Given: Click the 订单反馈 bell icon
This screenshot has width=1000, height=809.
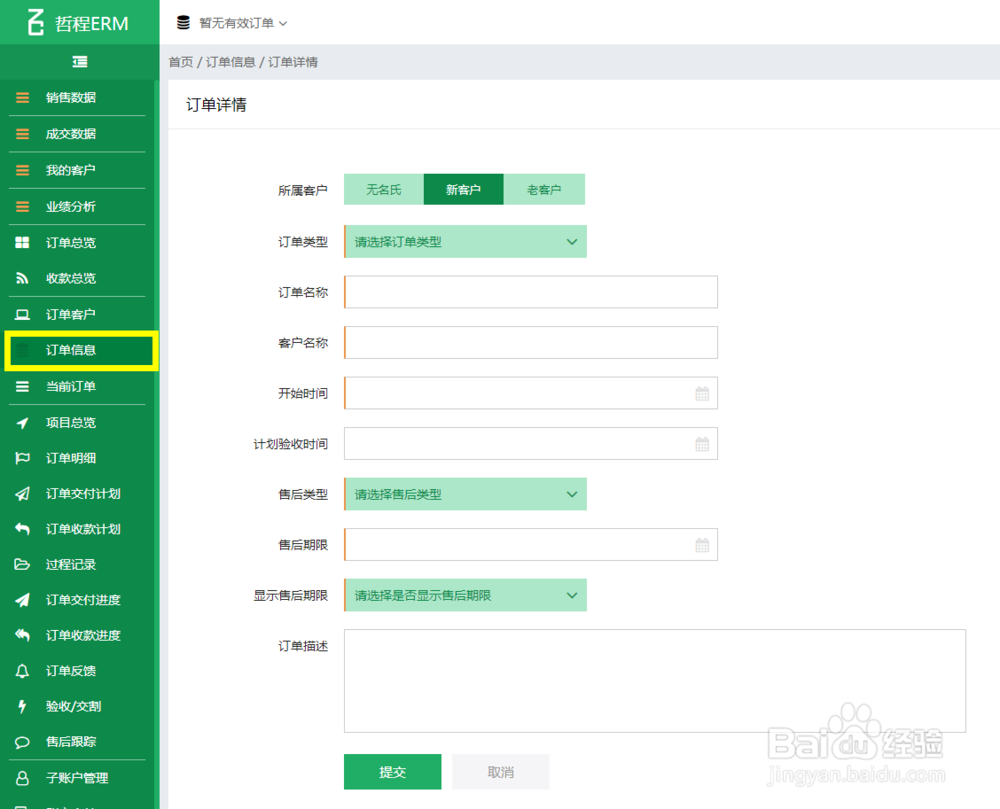Looking at the screenshot, I should coord(21,670).
